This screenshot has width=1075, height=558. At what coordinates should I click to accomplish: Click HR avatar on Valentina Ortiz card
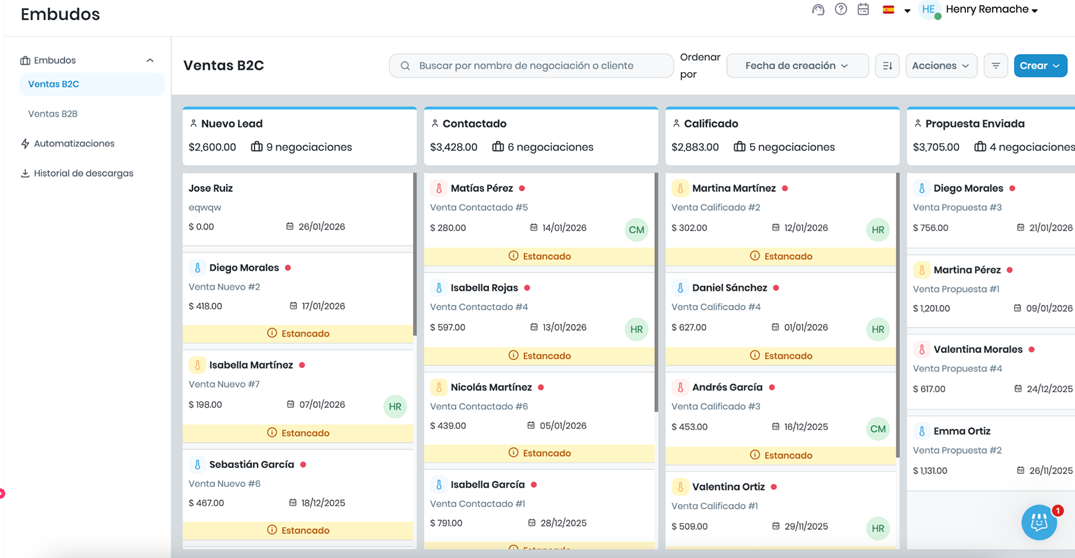[x=878, y=528]
